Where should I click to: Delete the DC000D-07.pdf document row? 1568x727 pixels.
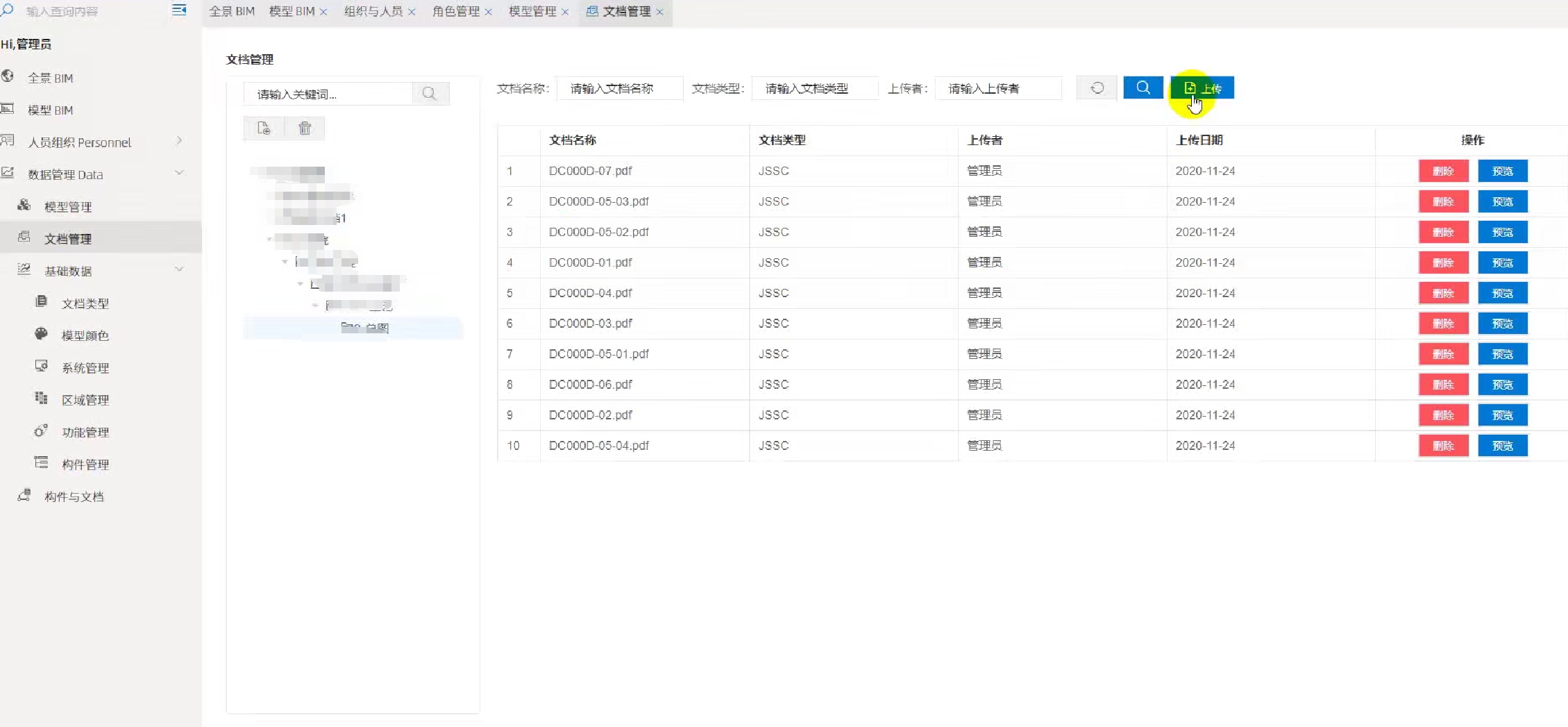pos(1443,171)
